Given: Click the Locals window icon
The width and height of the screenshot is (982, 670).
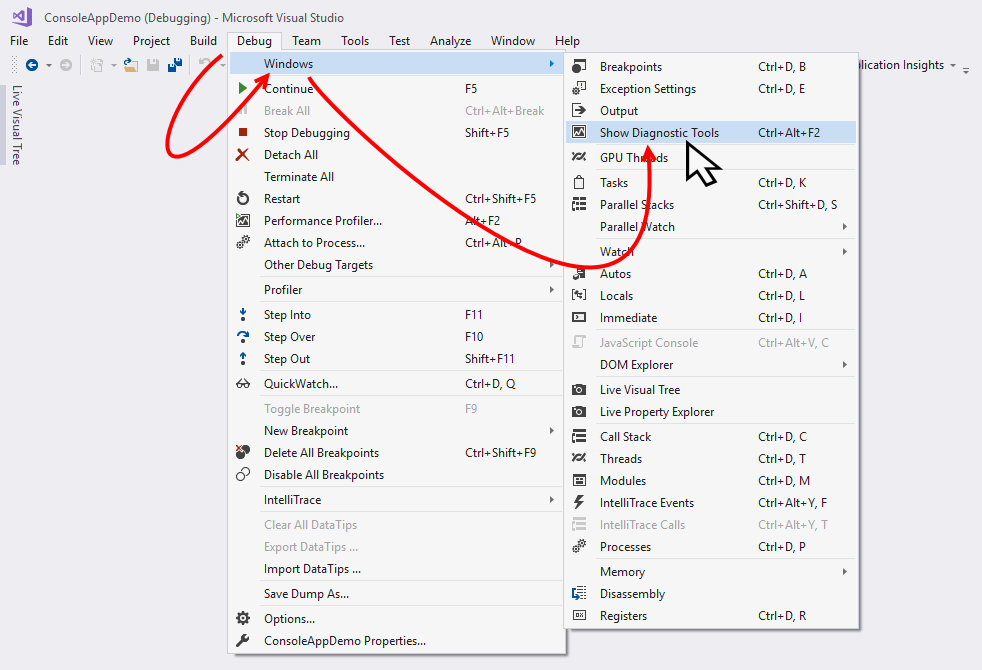Looking at the screenshot, I should (579, 295).
